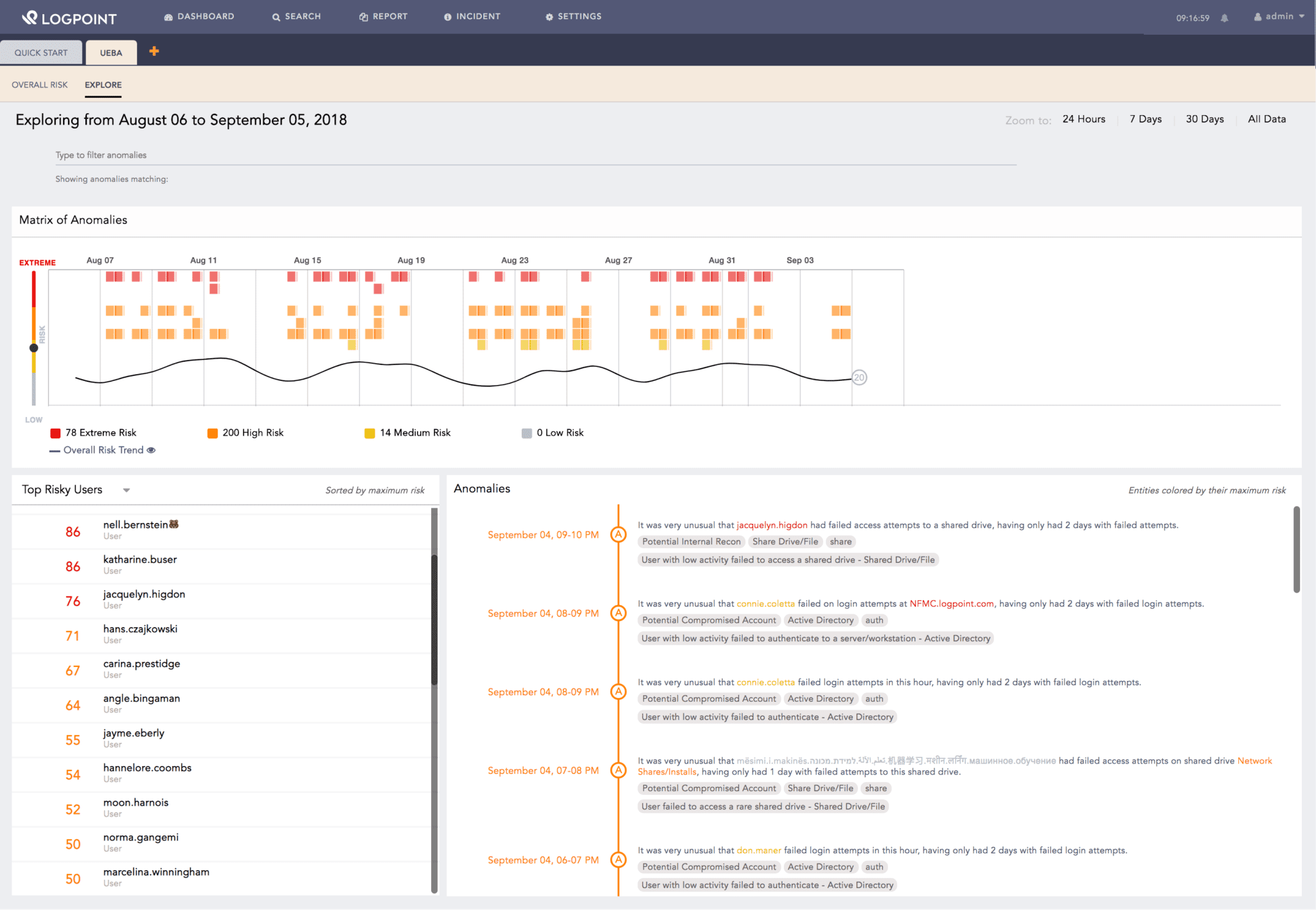Open the Dashboard menu
This screenshot has height=910, width=1316.
pos(199,17)
